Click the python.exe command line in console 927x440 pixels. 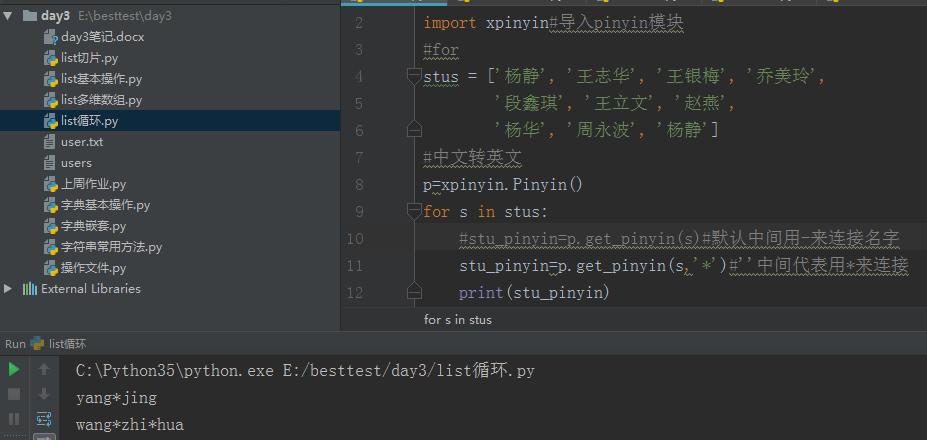tap(305, 371)
